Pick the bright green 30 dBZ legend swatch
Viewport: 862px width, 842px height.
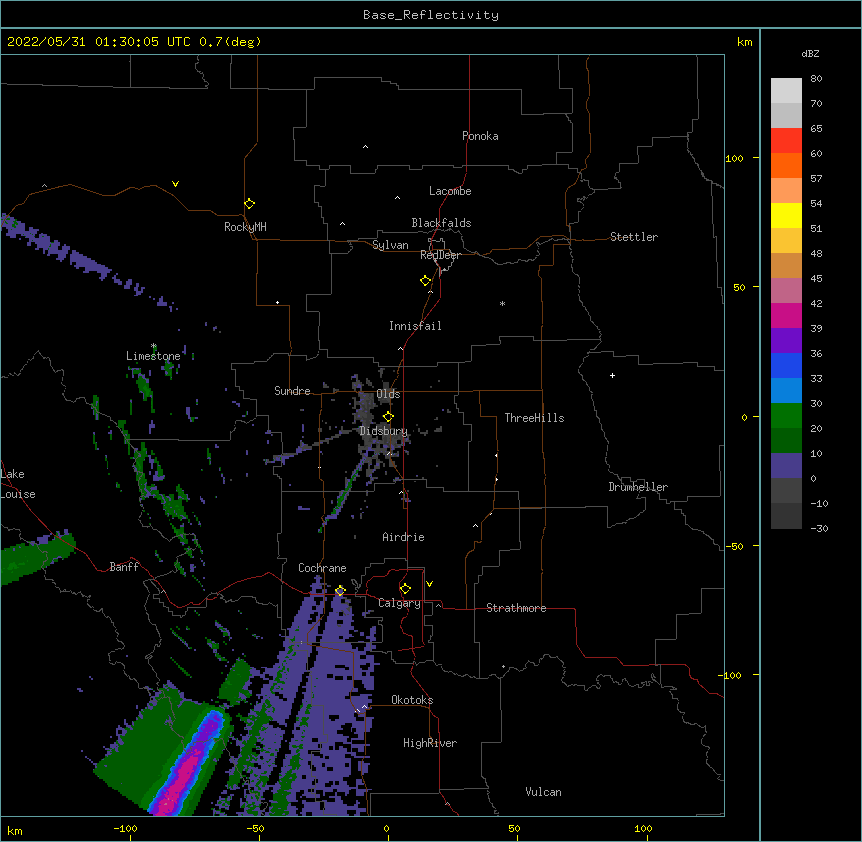(786, 416)
